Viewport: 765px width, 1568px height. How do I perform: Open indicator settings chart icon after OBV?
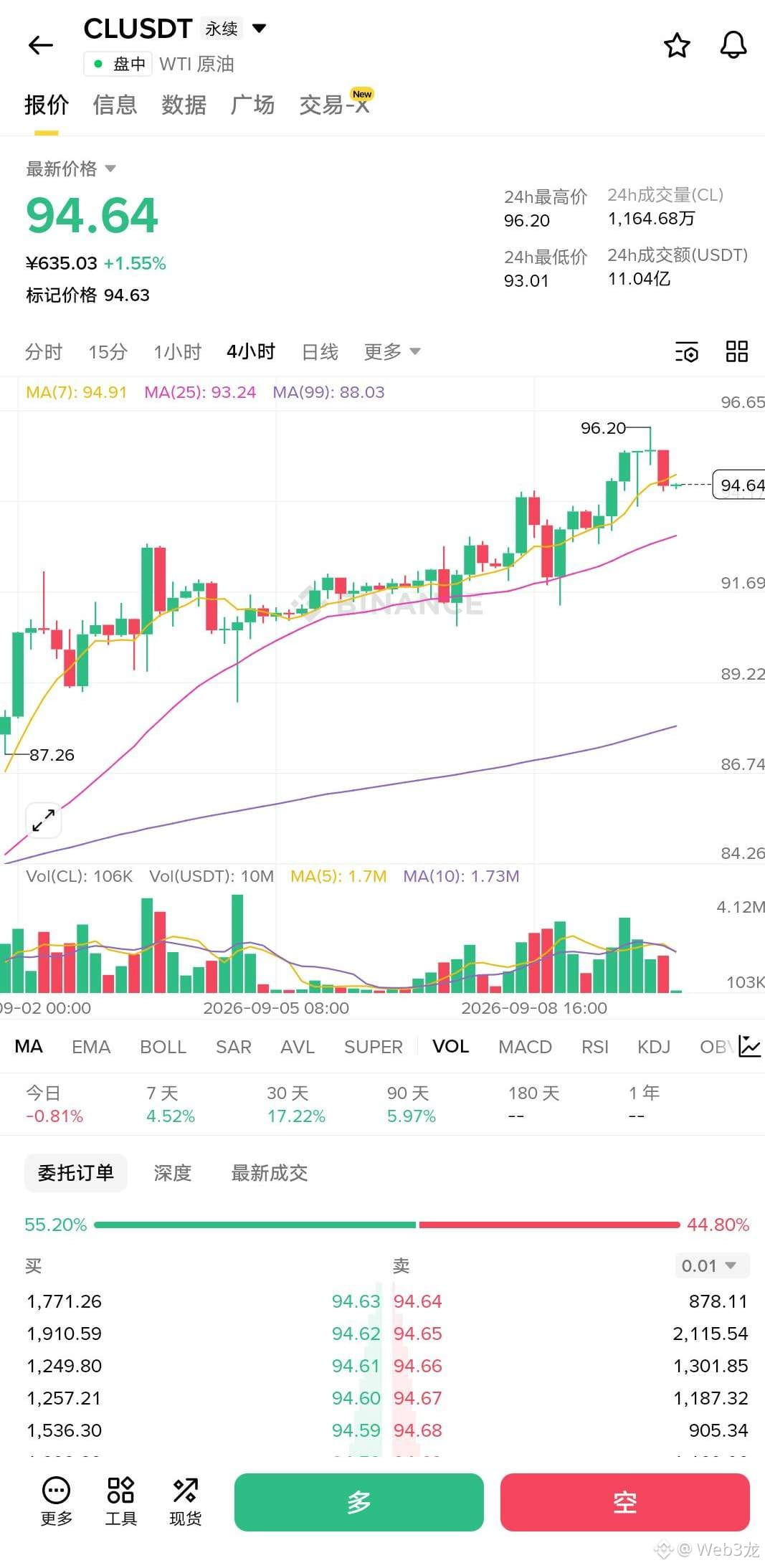pyautogui.click(x=749, y=1046)
